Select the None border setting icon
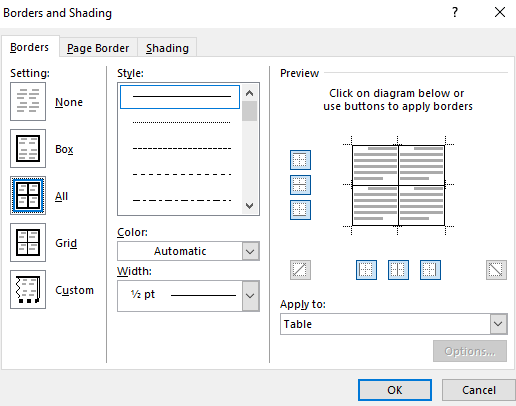516x406 pixels. coord(28,102)
